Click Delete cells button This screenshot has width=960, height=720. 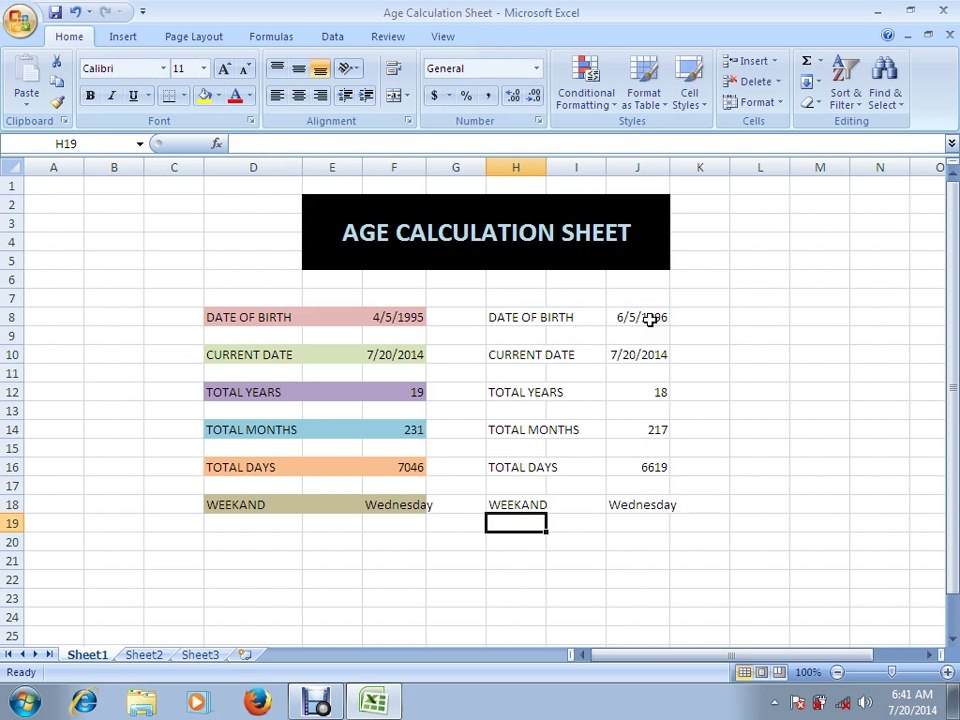click(752, 81)
